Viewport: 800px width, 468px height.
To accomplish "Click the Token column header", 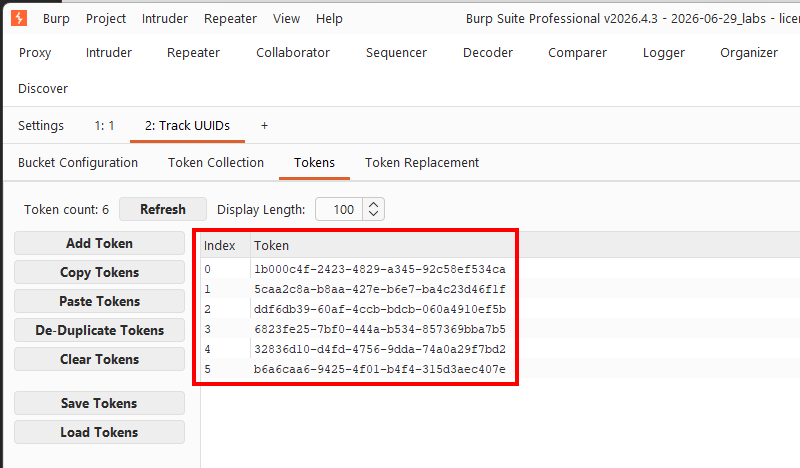I will pos(383,245).
